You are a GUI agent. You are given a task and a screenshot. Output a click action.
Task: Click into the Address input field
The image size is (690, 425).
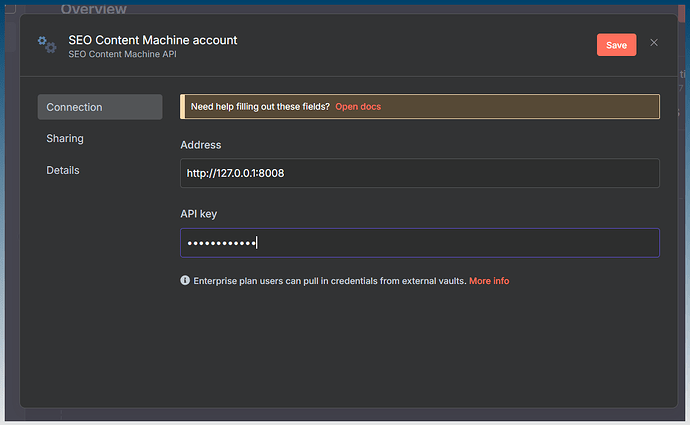coord(420,173)
